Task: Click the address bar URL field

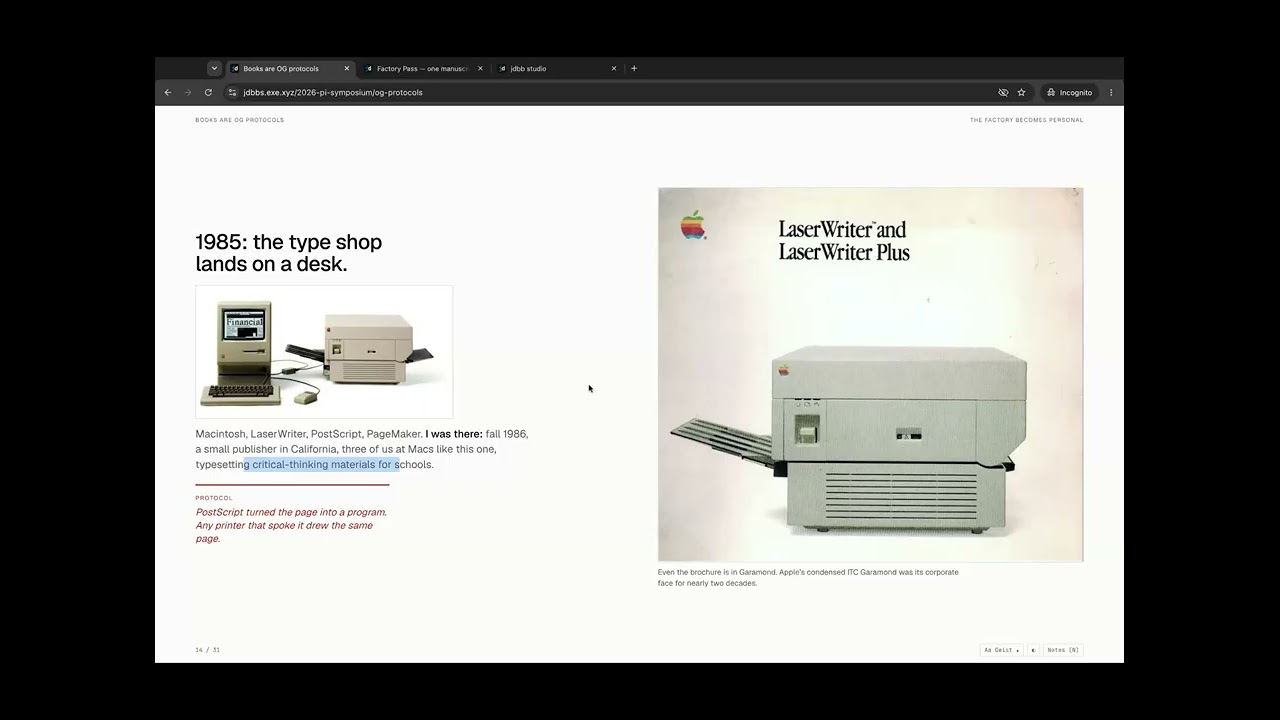Action: (x=610, y=92)
